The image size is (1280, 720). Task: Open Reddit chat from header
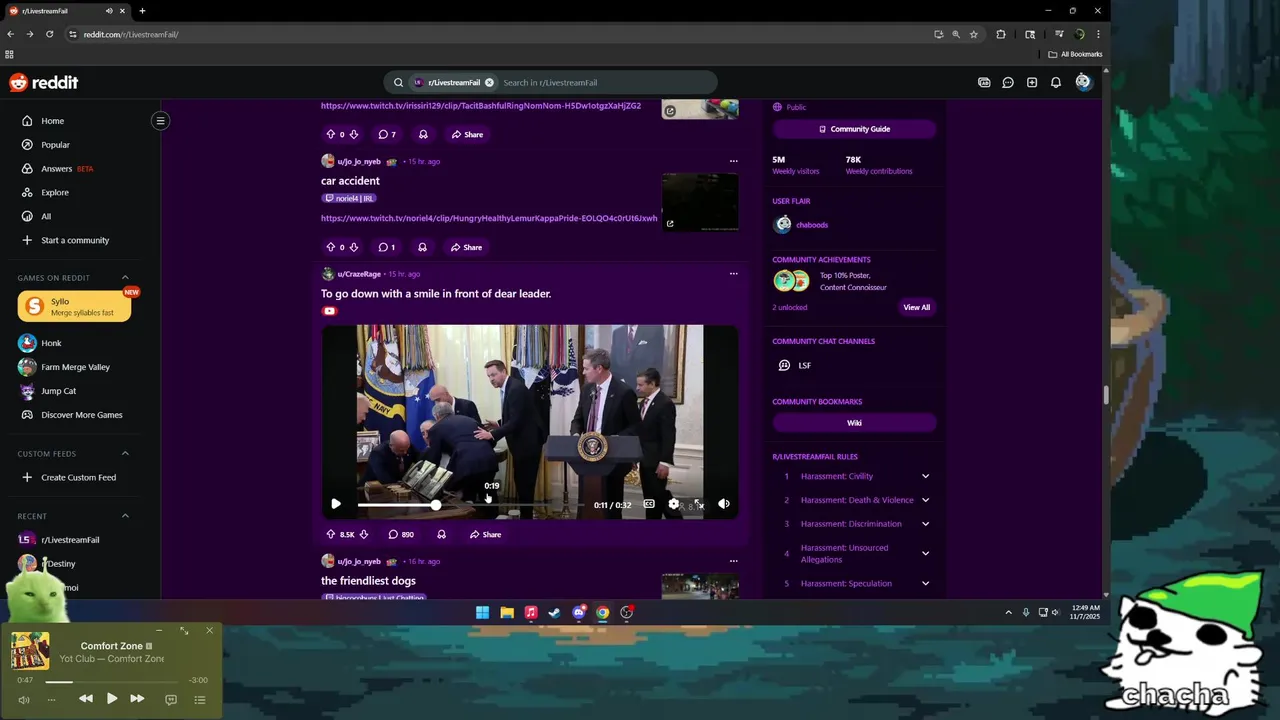(1008, 83)
